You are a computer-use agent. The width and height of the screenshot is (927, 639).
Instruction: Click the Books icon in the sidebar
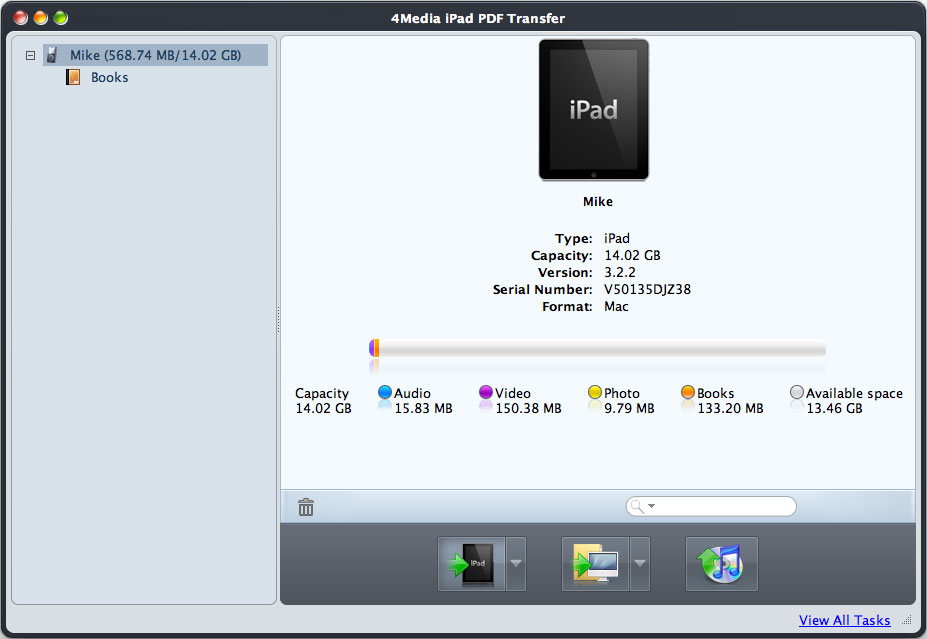74,77
